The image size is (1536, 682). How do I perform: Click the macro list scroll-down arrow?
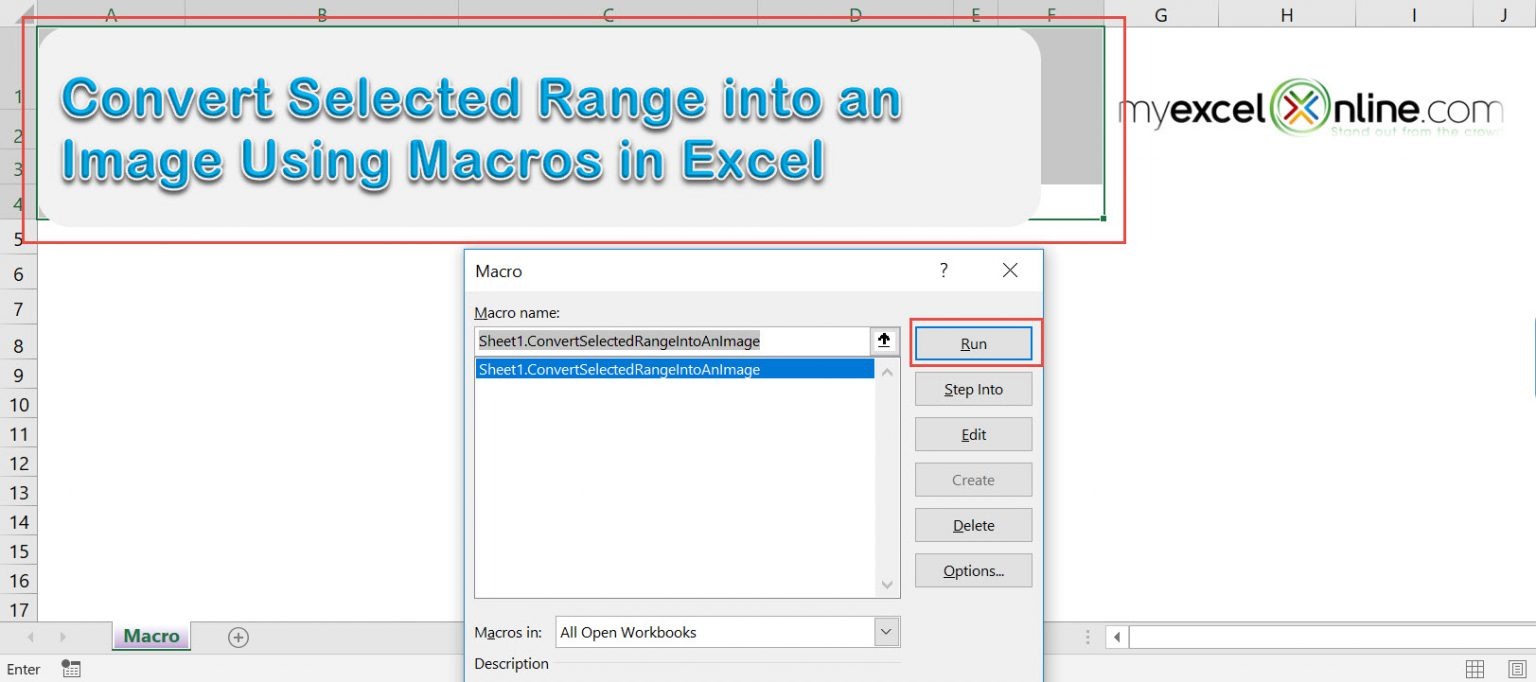886,585
